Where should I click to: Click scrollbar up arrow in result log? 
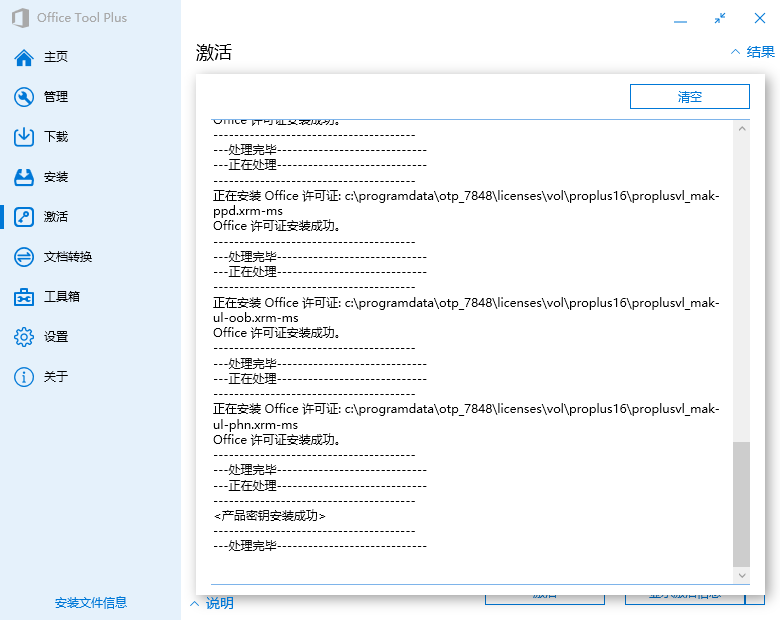click(x=742, y=128)
